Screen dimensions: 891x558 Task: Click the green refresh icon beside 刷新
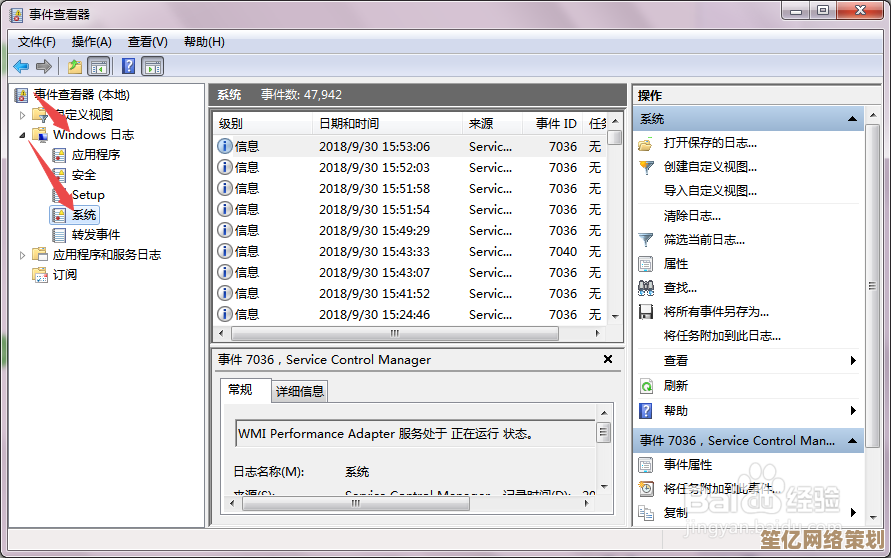tap(646, 386)
